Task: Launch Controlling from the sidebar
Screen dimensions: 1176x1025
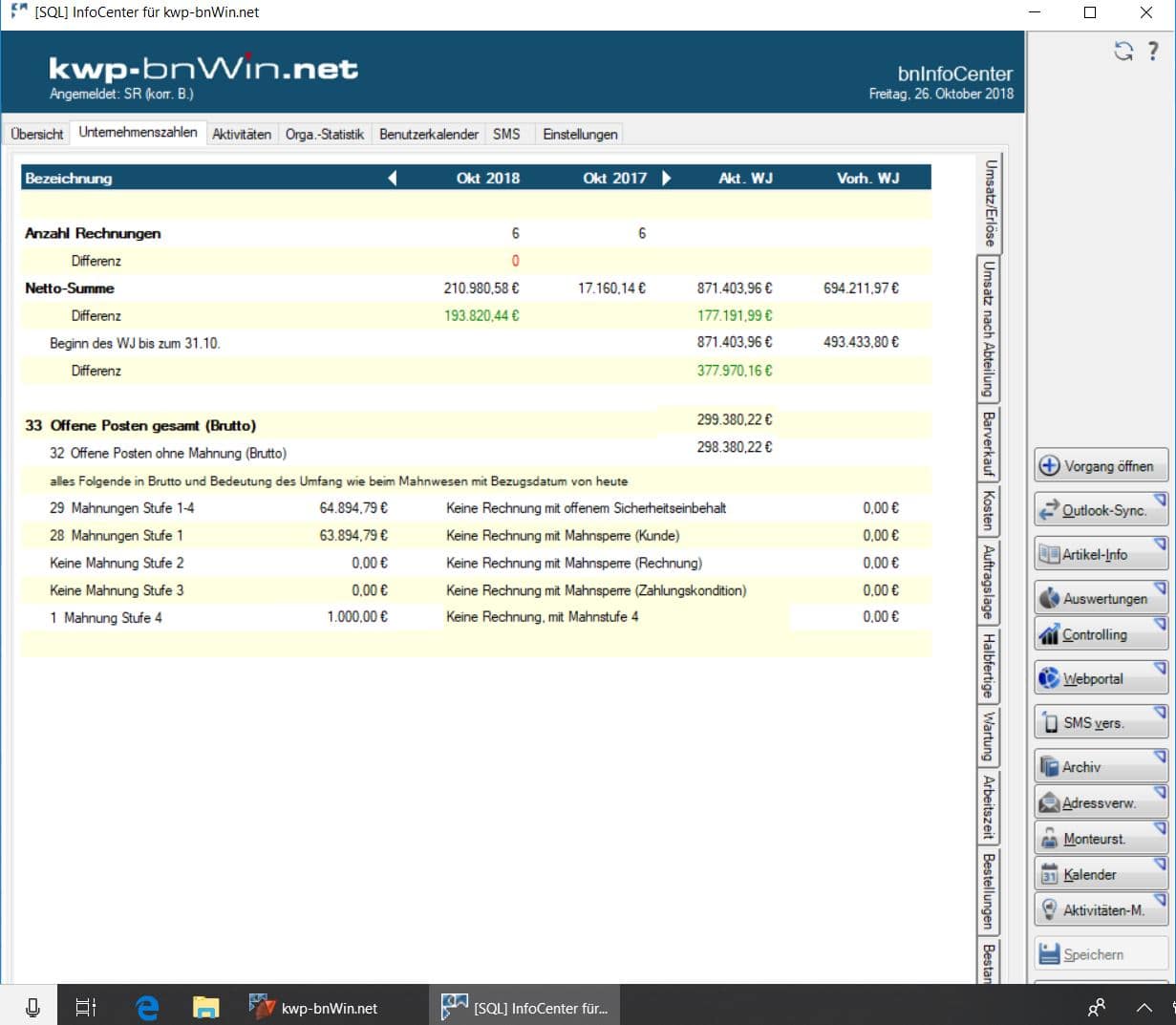Action: coord(1100,634)
